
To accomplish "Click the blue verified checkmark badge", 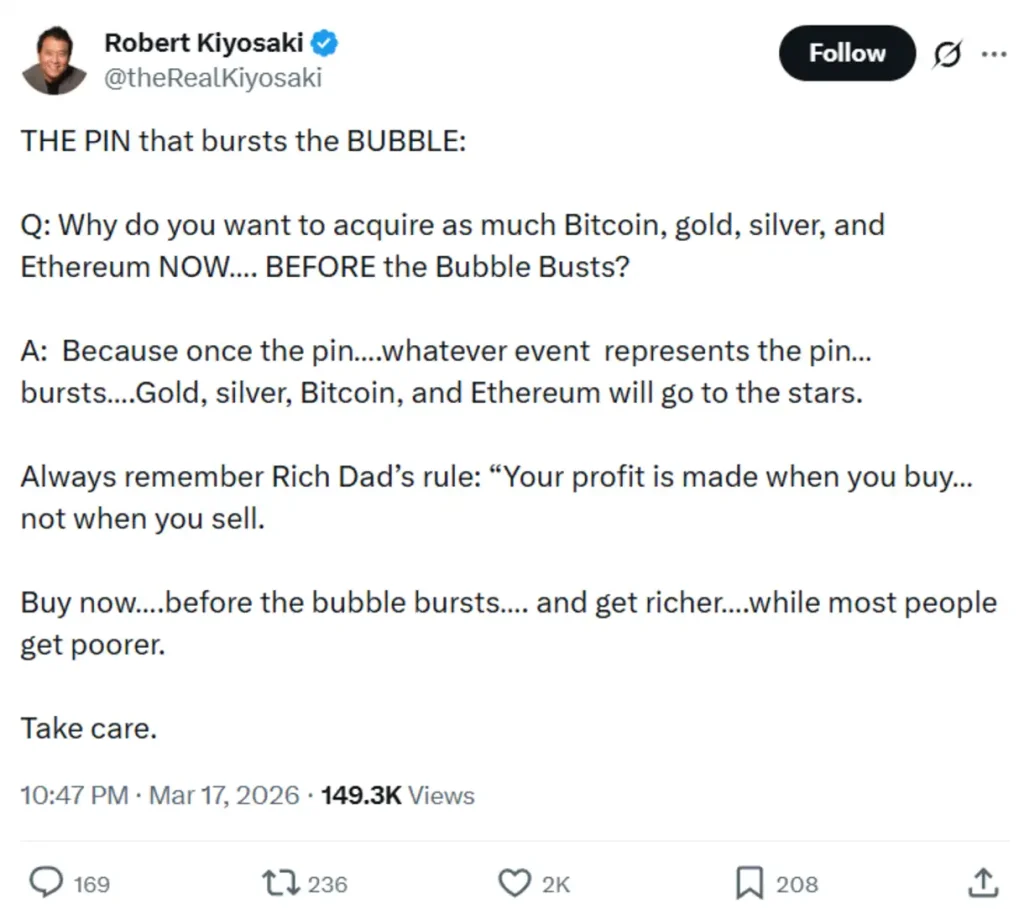I will [322, 42].
